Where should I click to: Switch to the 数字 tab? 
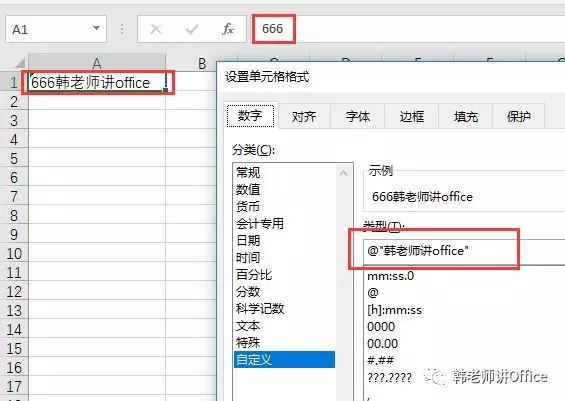click(x=250, y=116)
